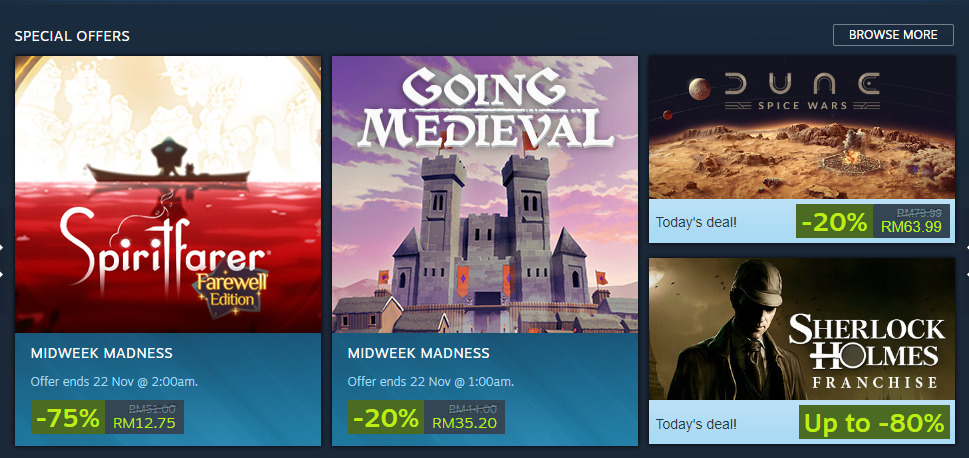Click the BROWSE MORE button
969x458 pixels.
[x=893, y=35]
